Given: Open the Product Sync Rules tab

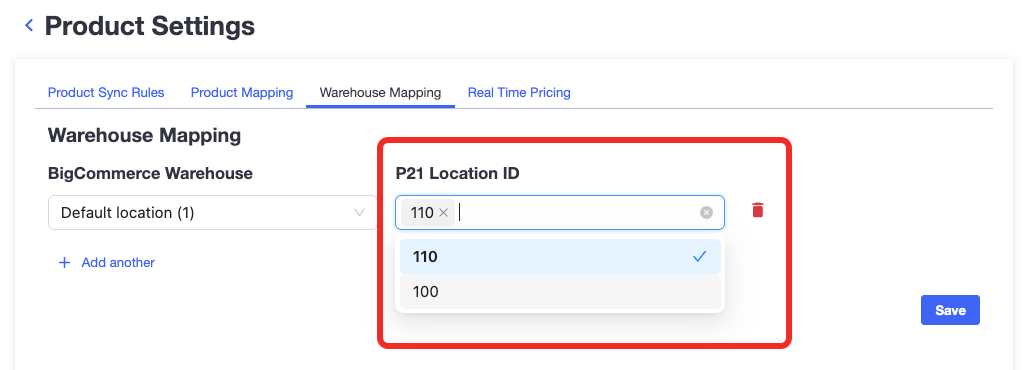Looking at the screenshot, I should pyautogui.click(x=106, y=93).
